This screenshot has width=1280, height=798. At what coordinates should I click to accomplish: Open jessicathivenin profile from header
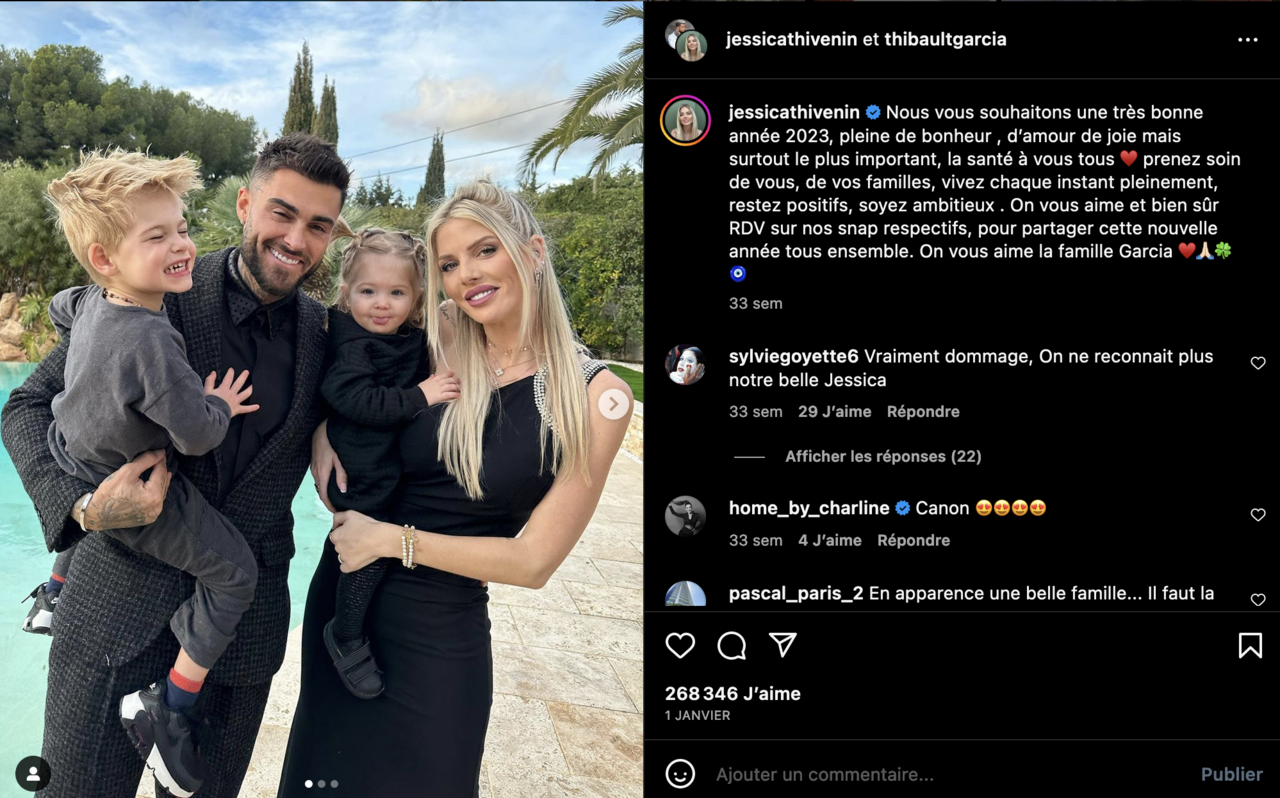pyautogui.click(x=792, y=39)
